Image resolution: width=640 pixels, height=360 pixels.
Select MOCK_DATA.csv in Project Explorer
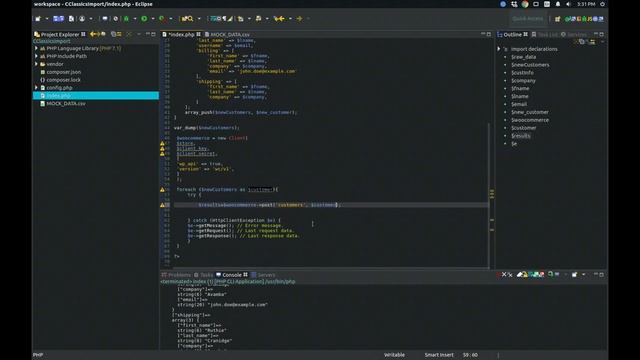pyautogui.click(x=65, y=104)
